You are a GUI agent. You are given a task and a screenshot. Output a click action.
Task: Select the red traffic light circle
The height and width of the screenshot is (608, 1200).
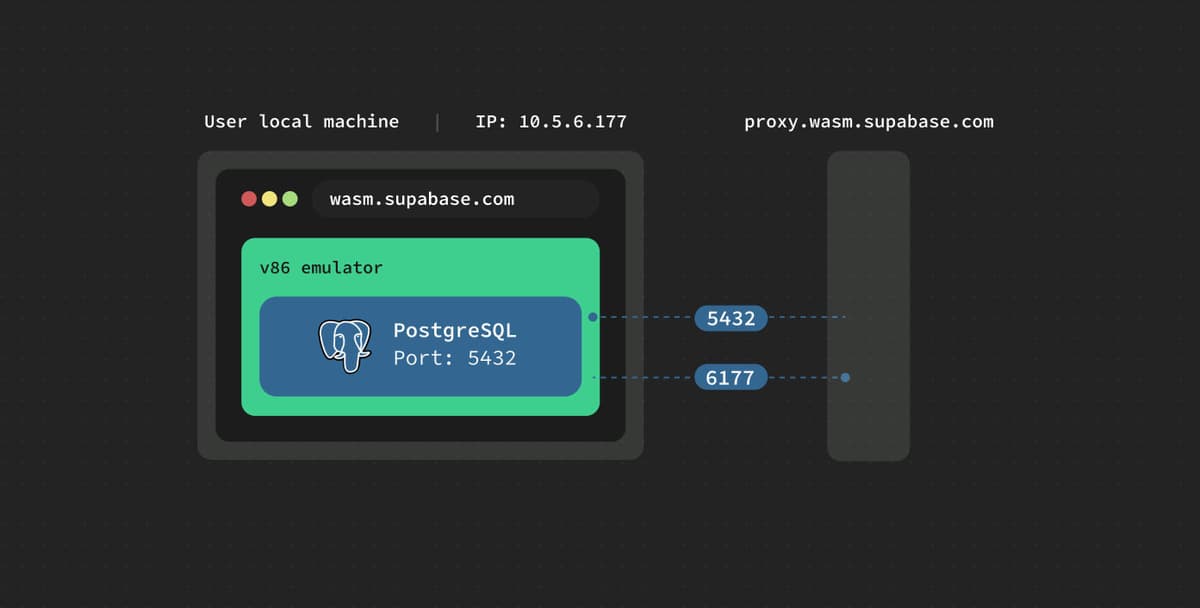(x=248, y=199)
